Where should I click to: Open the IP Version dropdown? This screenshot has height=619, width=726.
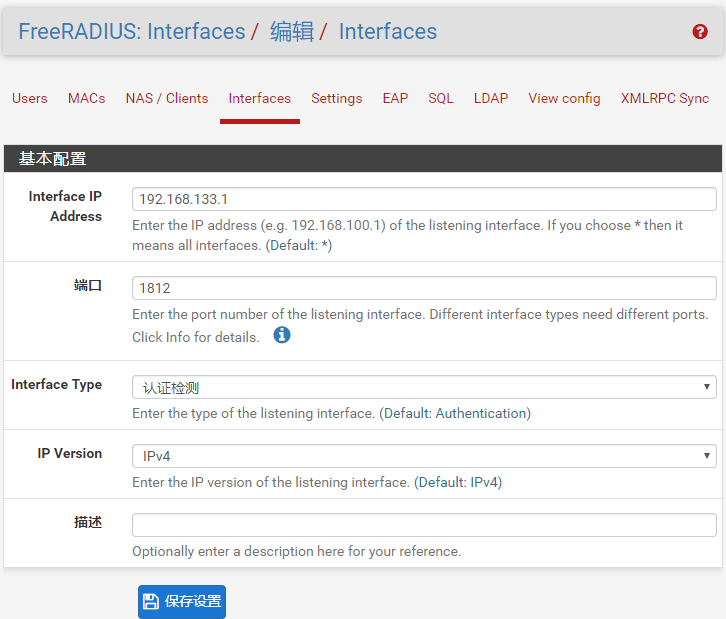click(424, 456)
